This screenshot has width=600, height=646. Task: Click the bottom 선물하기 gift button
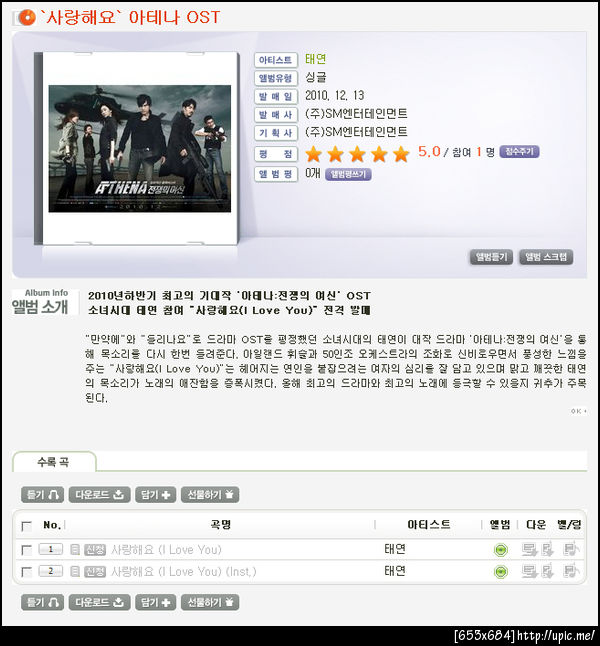pyautogui.click(x=210, y=602)
